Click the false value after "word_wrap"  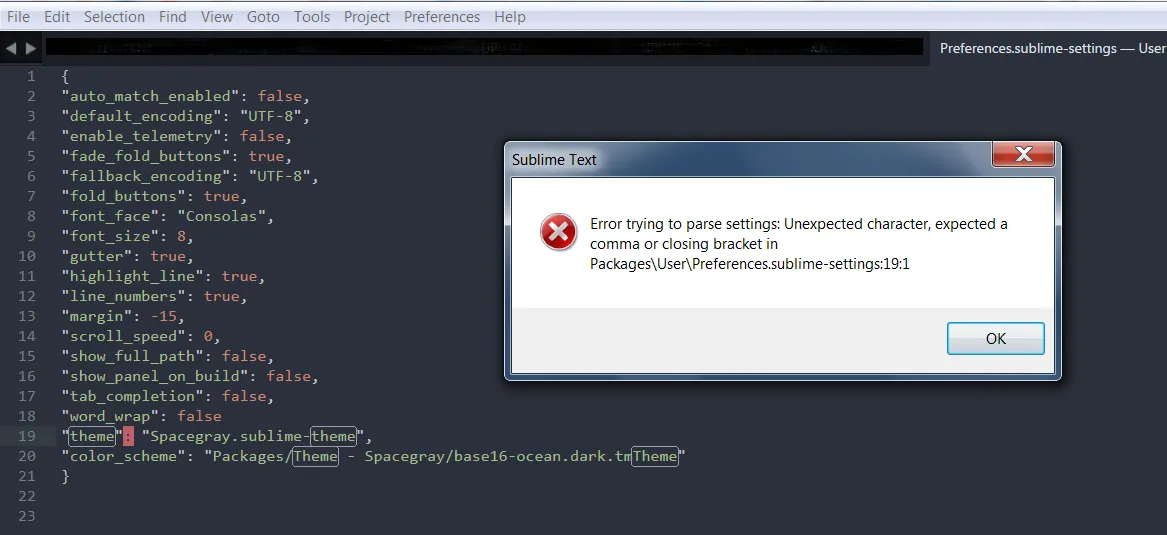coord(199,416)
